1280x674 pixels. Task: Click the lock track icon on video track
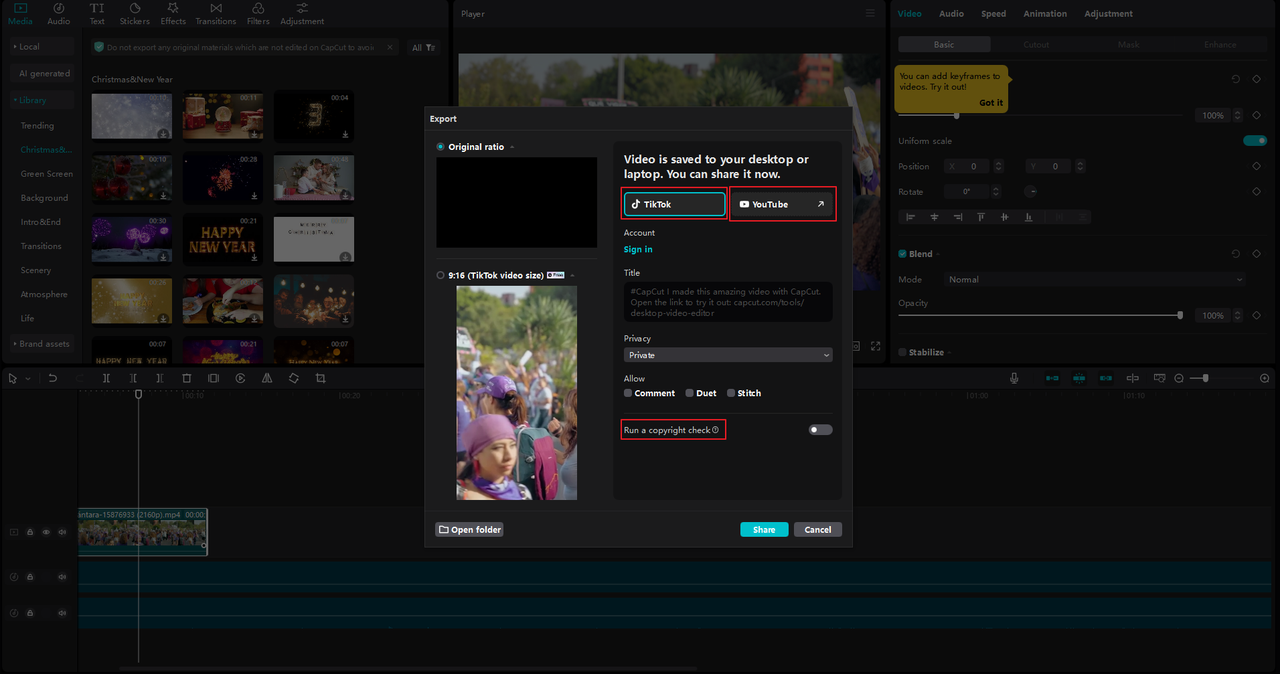[30, 532]
